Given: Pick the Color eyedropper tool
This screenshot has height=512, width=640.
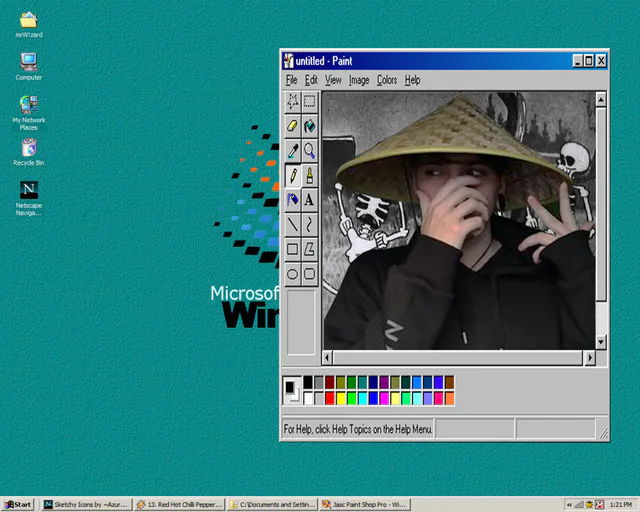Looking at the screenshot, I should pyautogui.click(x=292, y=151).
